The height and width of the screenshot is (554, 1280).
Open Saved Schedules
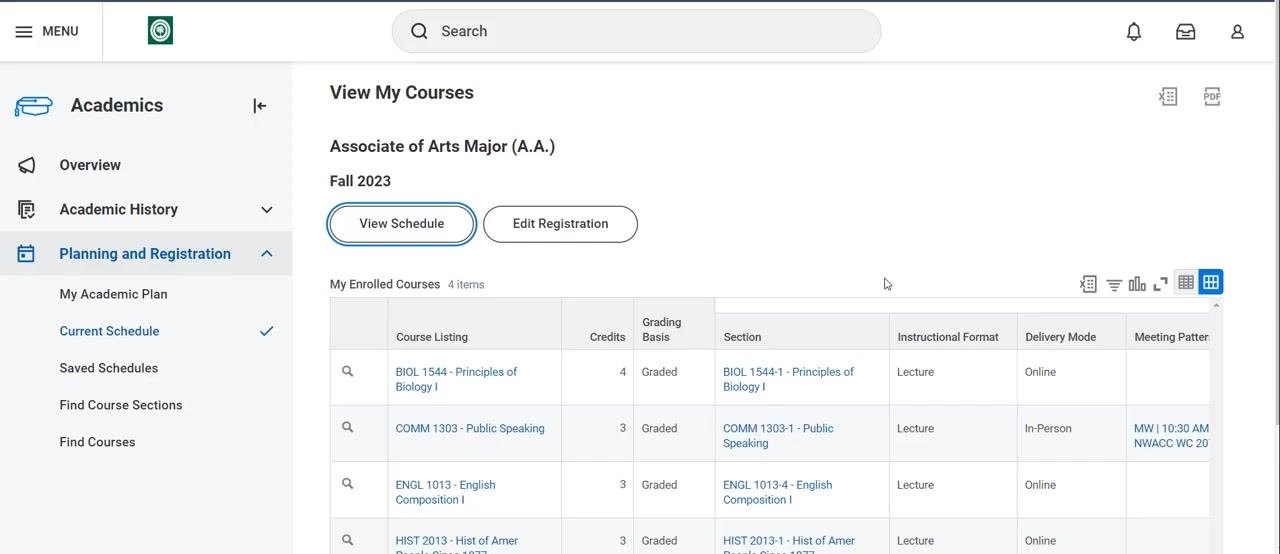[109, 368]
